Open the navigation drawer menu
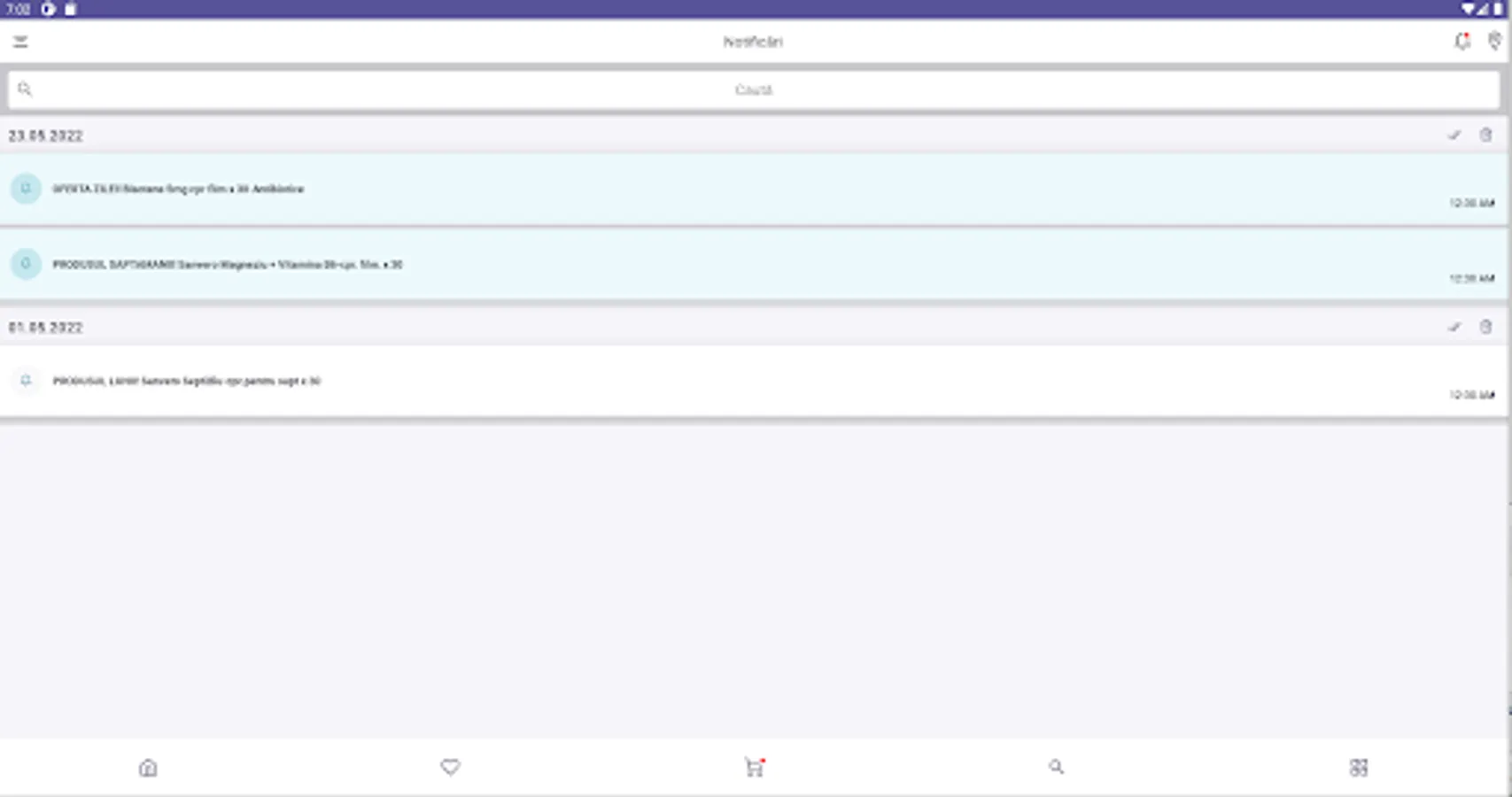 21,41
